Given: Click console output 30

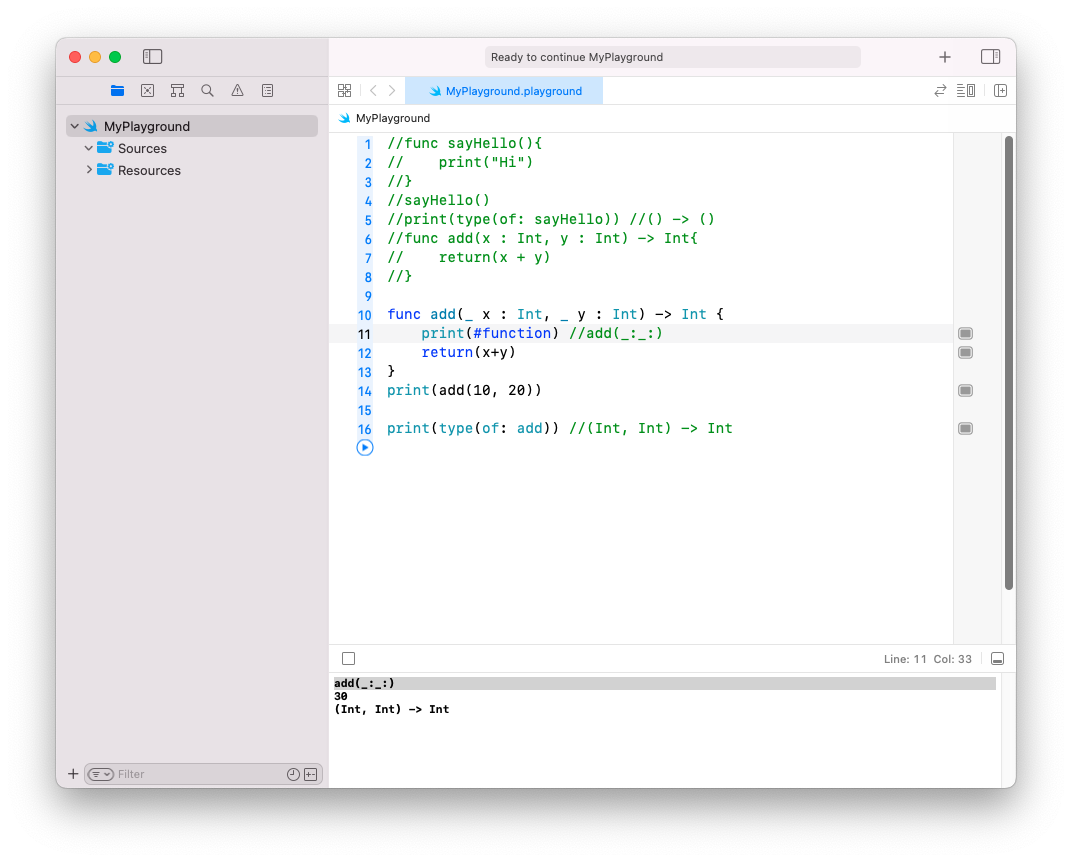Looking at the screenshot, I should click(x=340, y=696).
